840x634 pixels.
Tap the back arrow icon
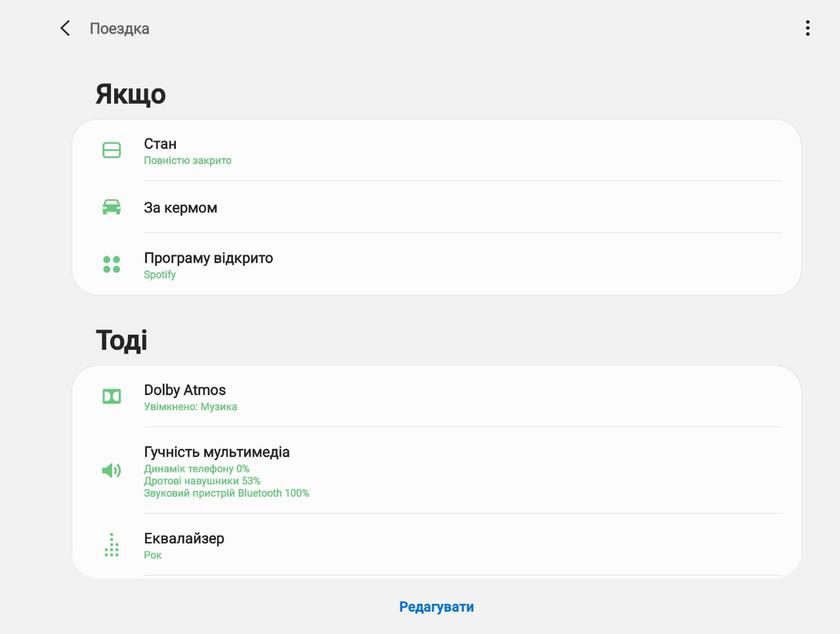[65, 29]
